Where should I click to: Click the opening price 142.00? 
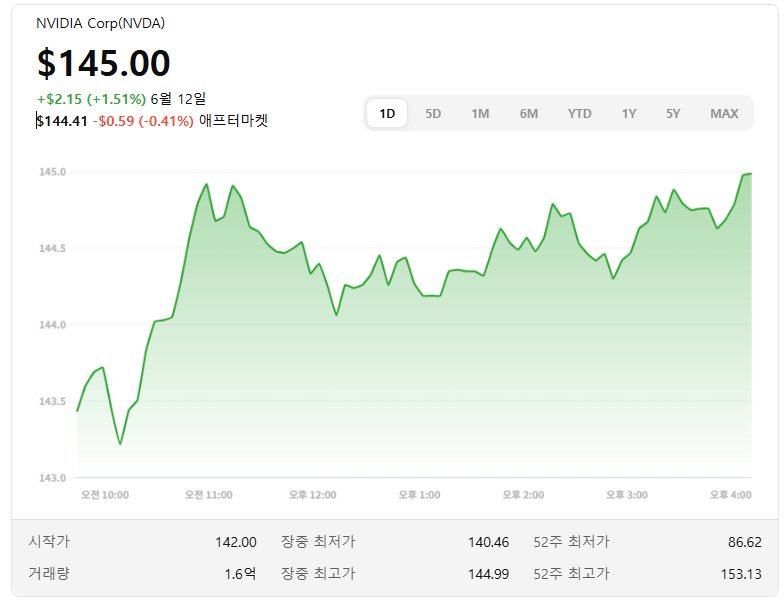[x=236, y=542]
